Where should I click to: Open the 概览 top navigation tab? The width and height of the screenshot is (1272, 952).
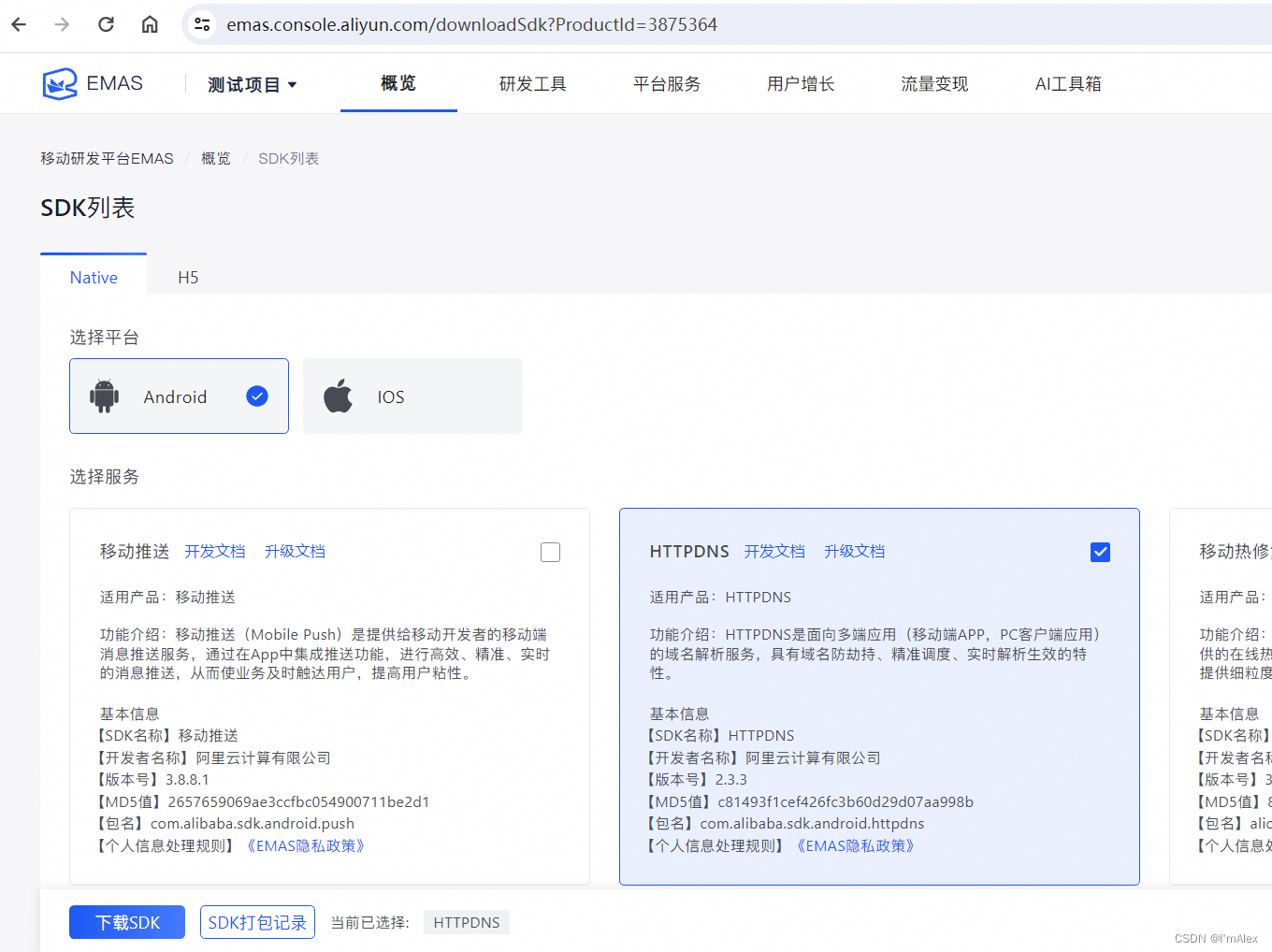pyautogui.click(x=398, y=83)
